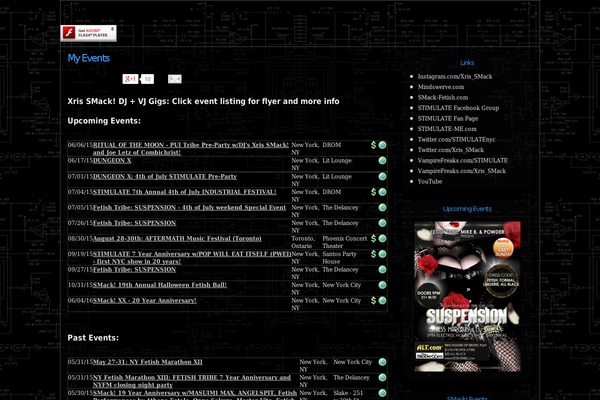The image size is (600, 400).
Task: Click the globe icon for SMack! 19 Year Anniversary
Action: (x=382, y=393)
